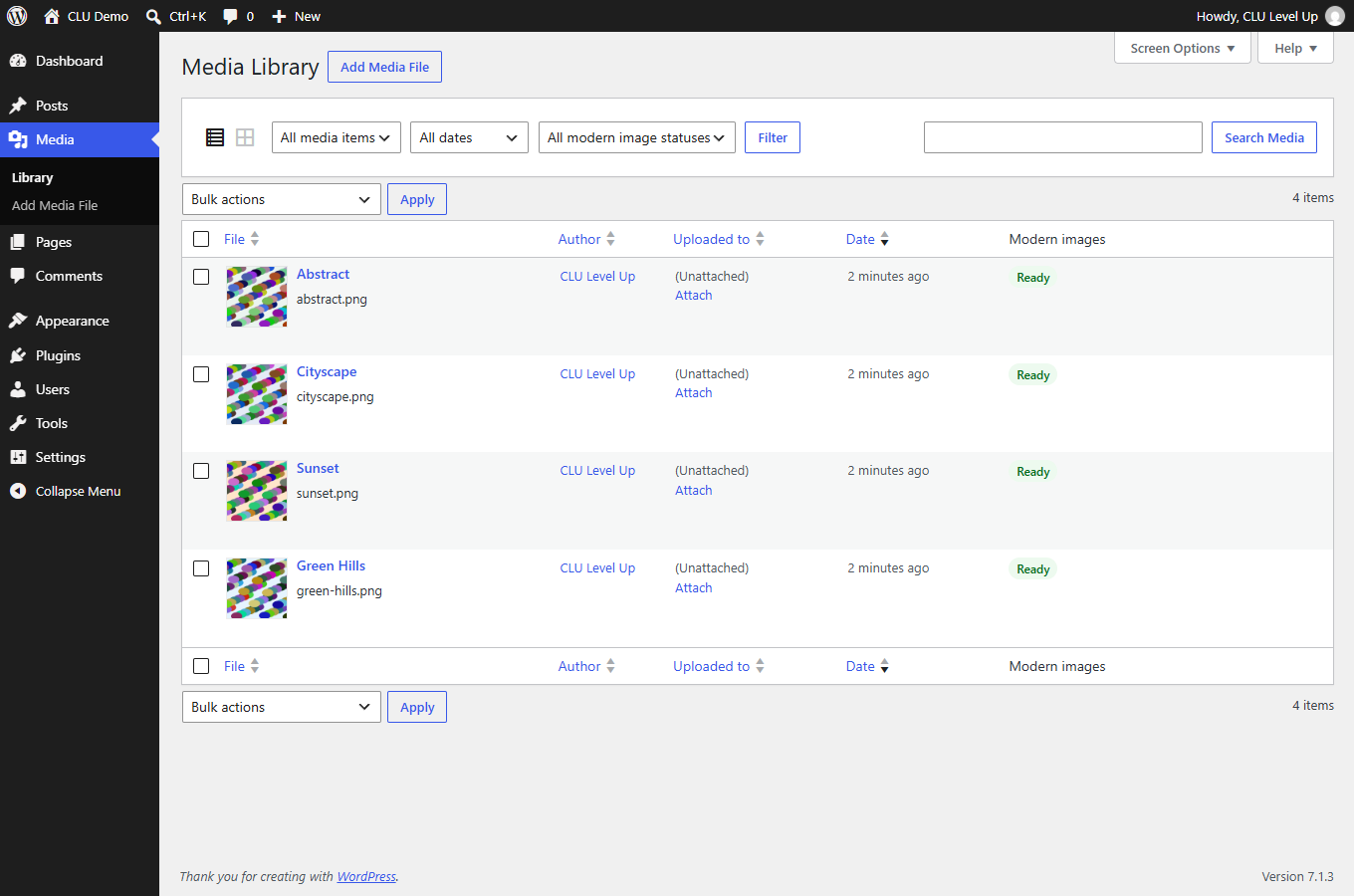
Task: Open the All dates dropdown
Action: coord(469,137)
